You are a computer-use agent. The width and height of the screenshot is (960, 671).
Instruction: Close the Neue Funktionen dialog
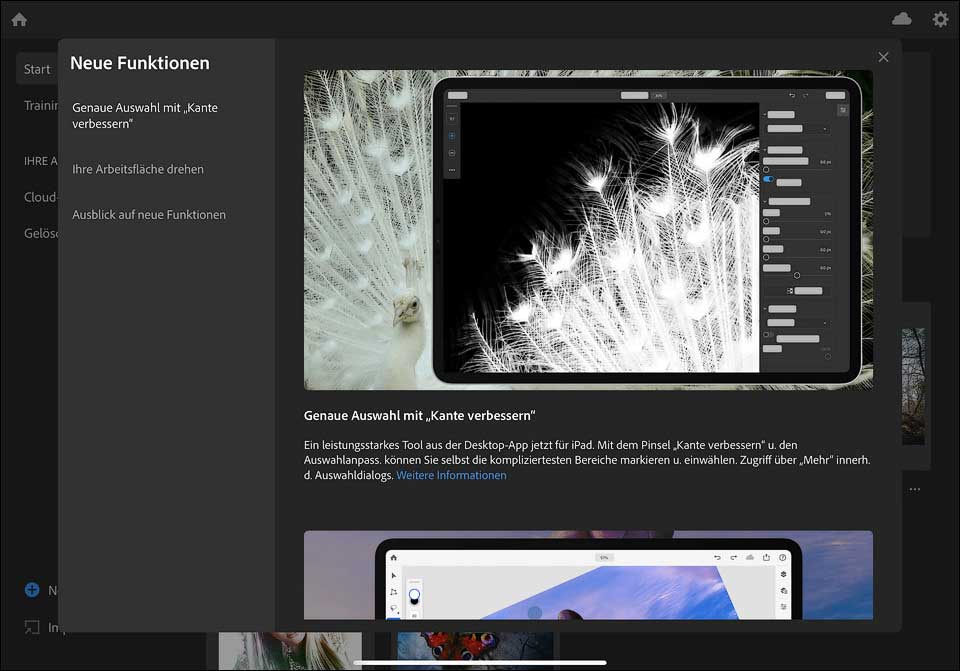point(883,57)
